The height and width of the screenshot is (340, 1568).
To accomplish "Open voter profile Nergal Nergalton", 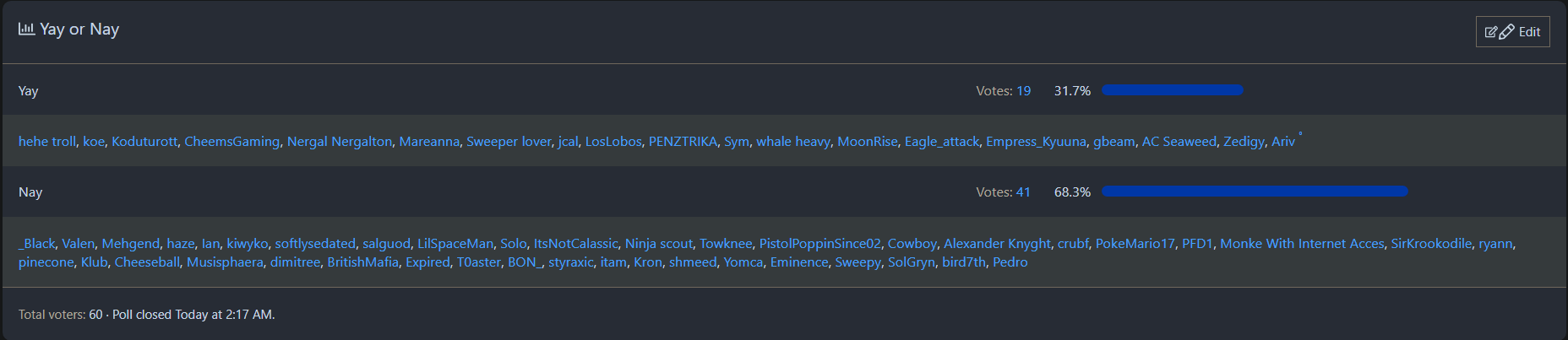I will tap(340, 142).
